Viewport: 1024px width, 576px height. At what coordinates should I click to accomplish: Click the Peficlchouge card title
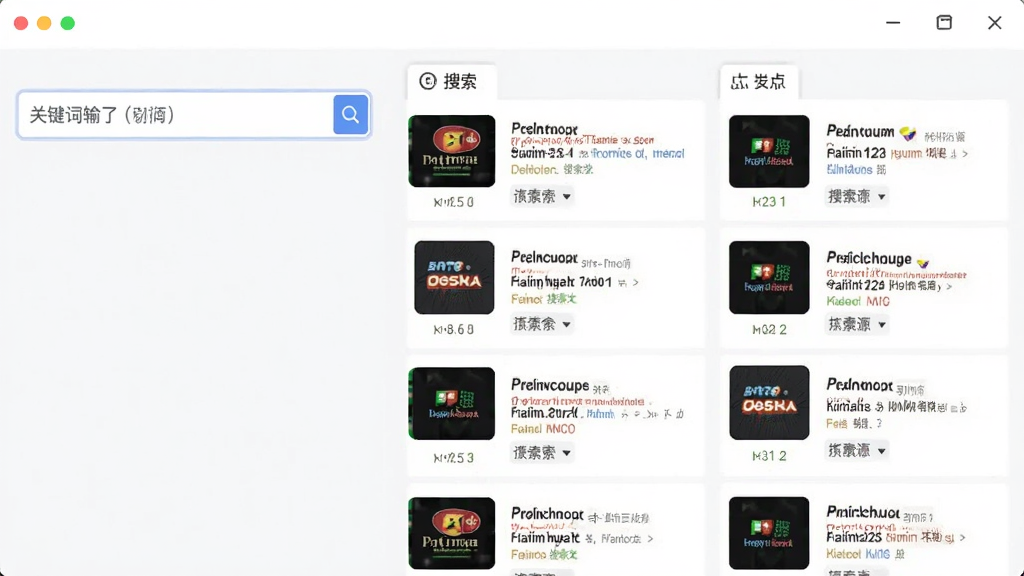(869, 259)
